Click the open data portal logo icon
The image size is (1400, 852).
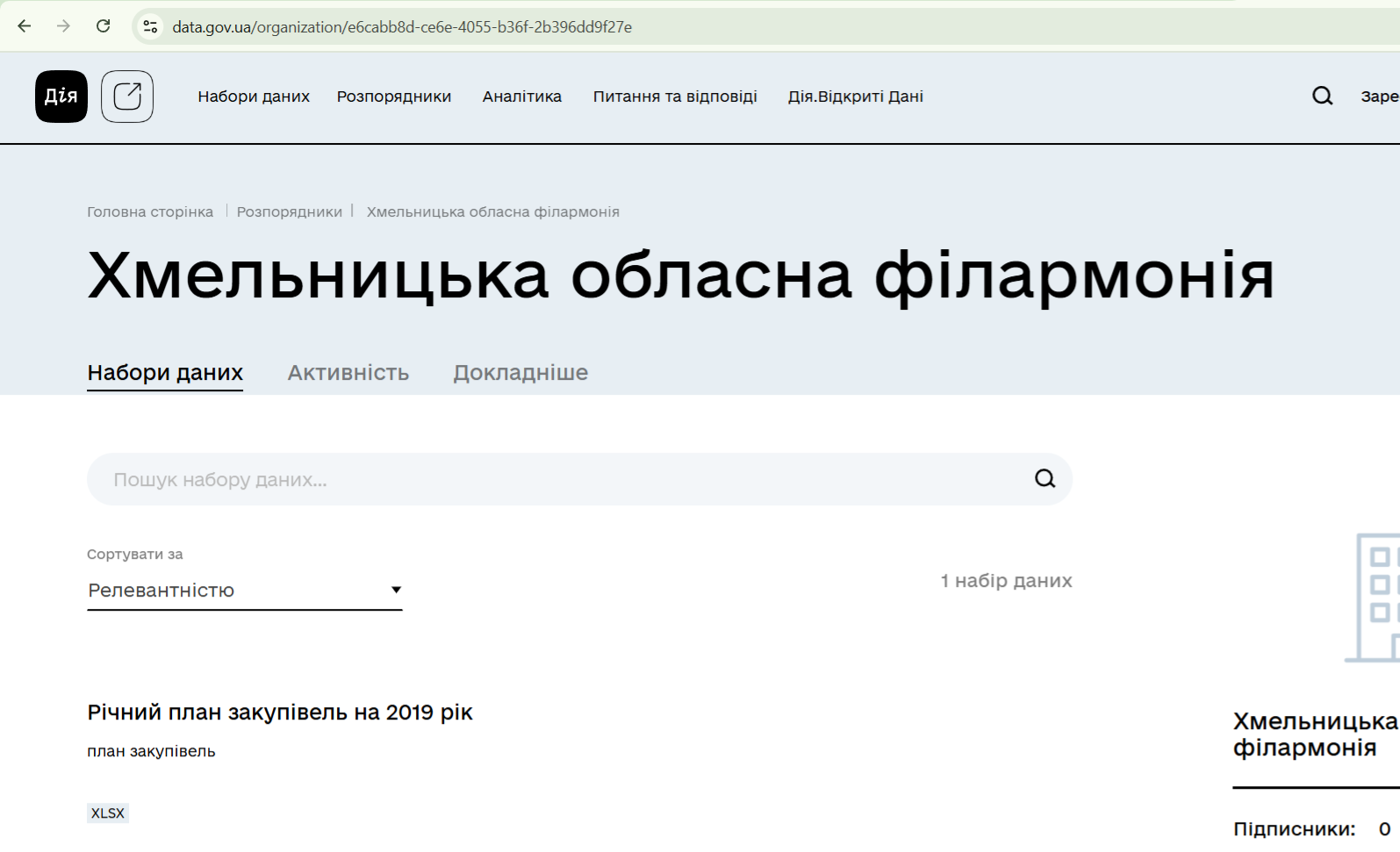point(127,97)
